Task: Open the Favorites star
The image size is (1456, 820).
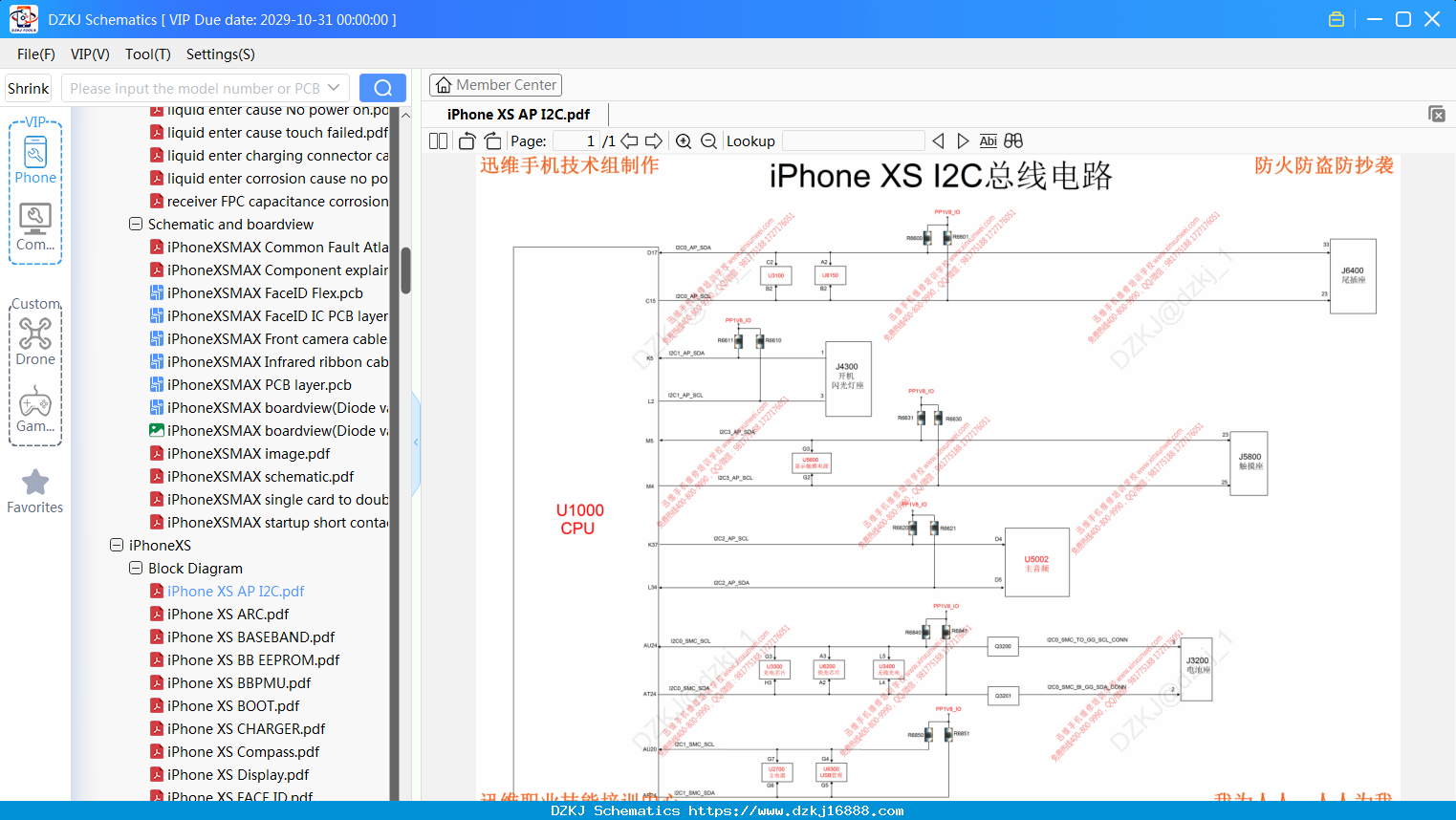Action: (x=35, y=491)
